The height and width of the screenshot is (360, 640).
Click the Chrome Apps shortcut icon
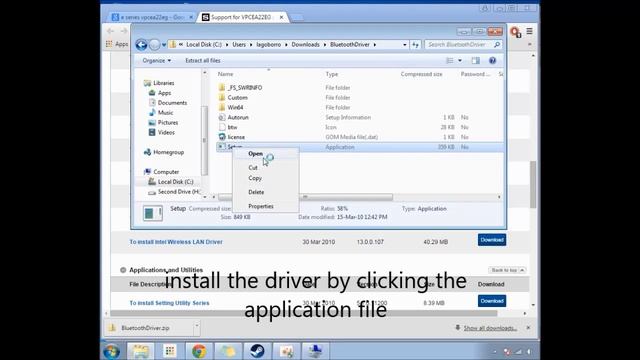pos(109,44)
